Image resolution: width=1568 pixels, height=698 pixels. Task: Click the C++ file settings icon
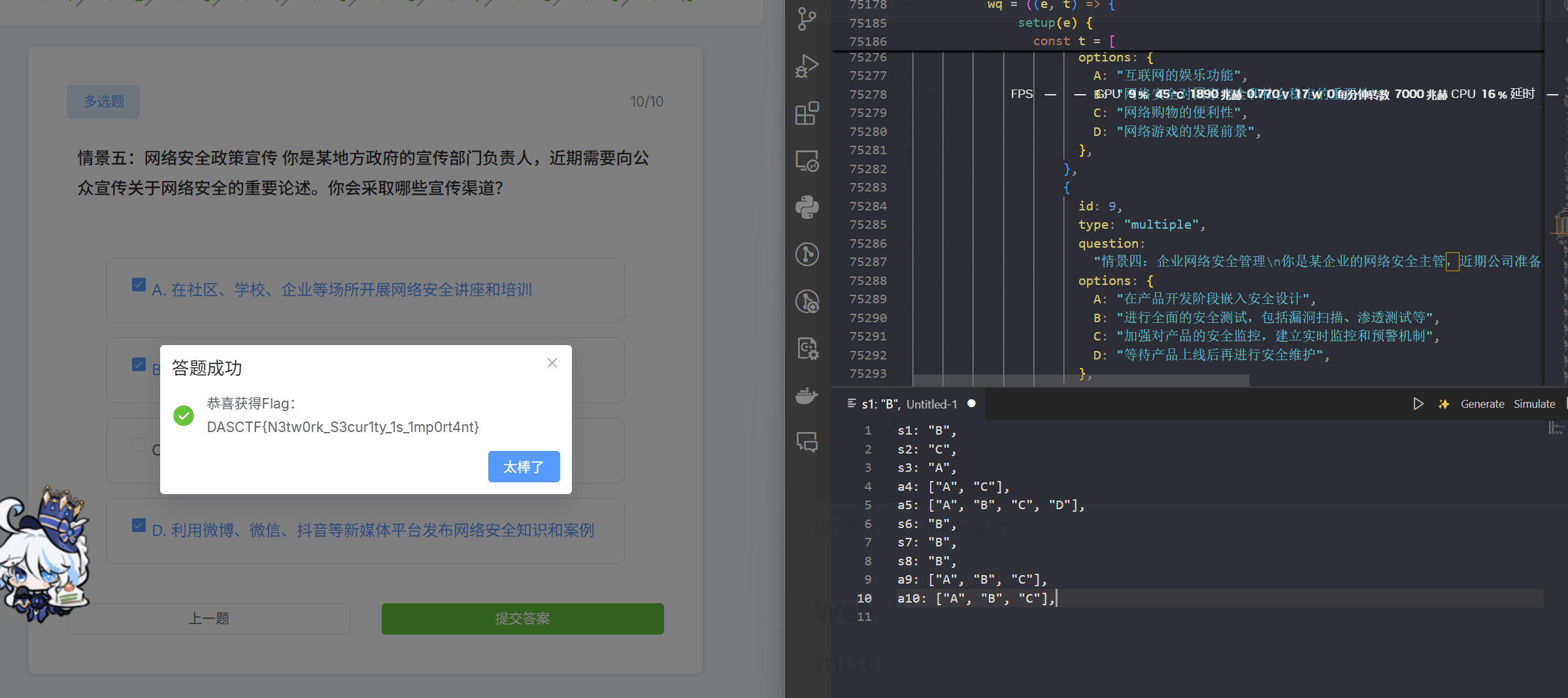(807, 348)
